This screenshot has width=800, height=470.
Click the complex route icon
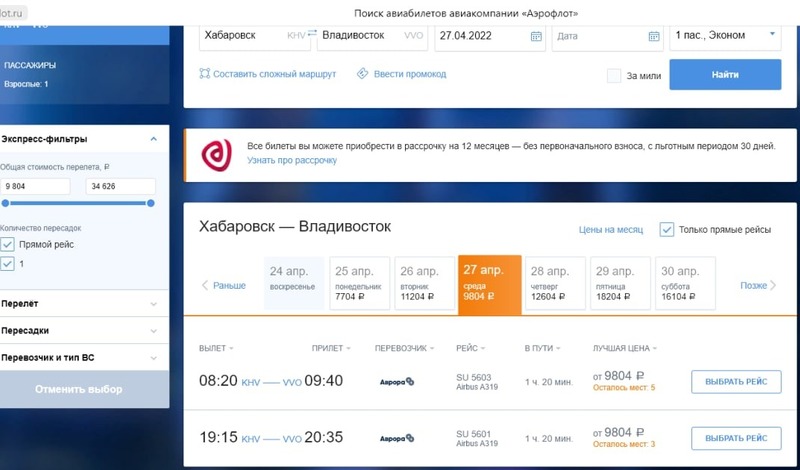(205, 73)
